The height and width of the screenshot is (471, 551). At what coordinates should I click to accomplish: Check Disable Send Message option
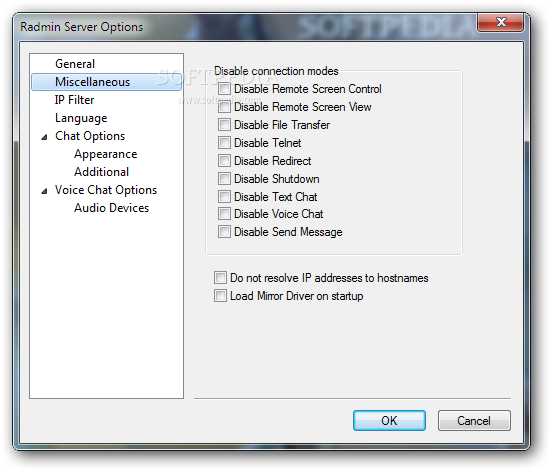(224, 232)
